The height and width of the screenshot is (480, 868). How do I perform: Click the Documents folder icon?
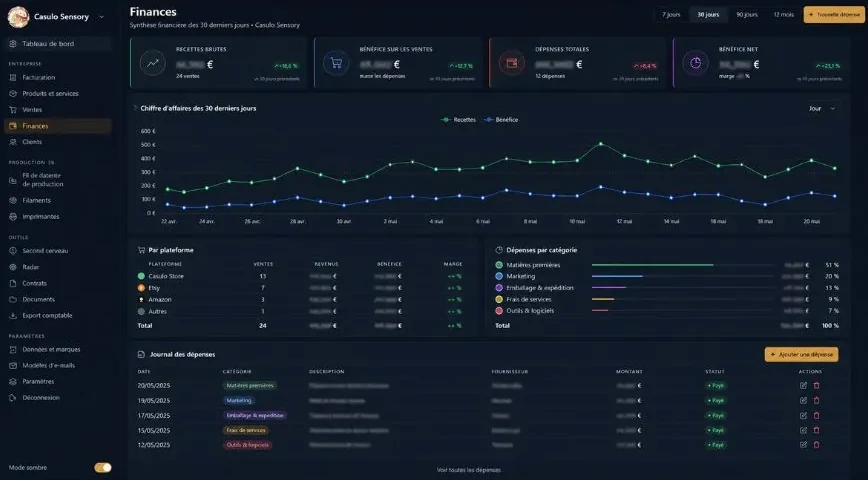point(13,300)
